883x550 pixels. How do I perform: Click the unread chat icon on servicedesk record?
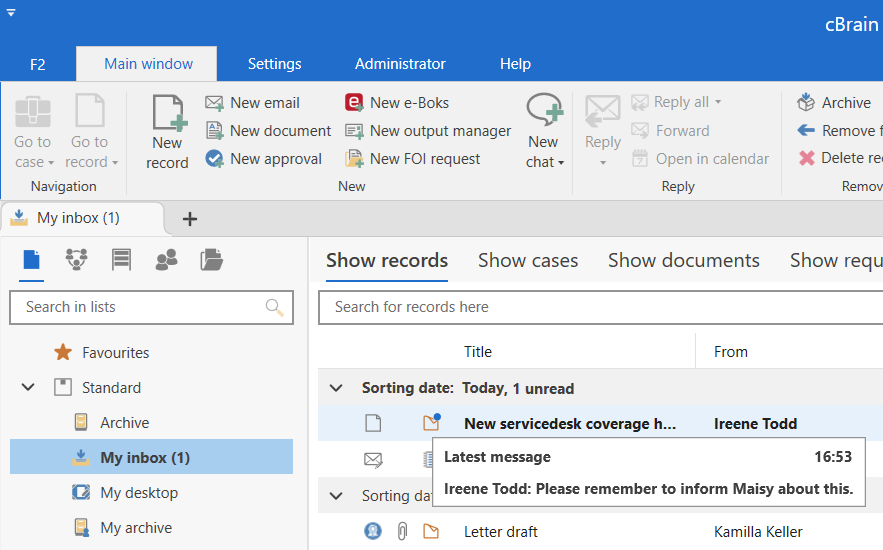coord(431,422)
